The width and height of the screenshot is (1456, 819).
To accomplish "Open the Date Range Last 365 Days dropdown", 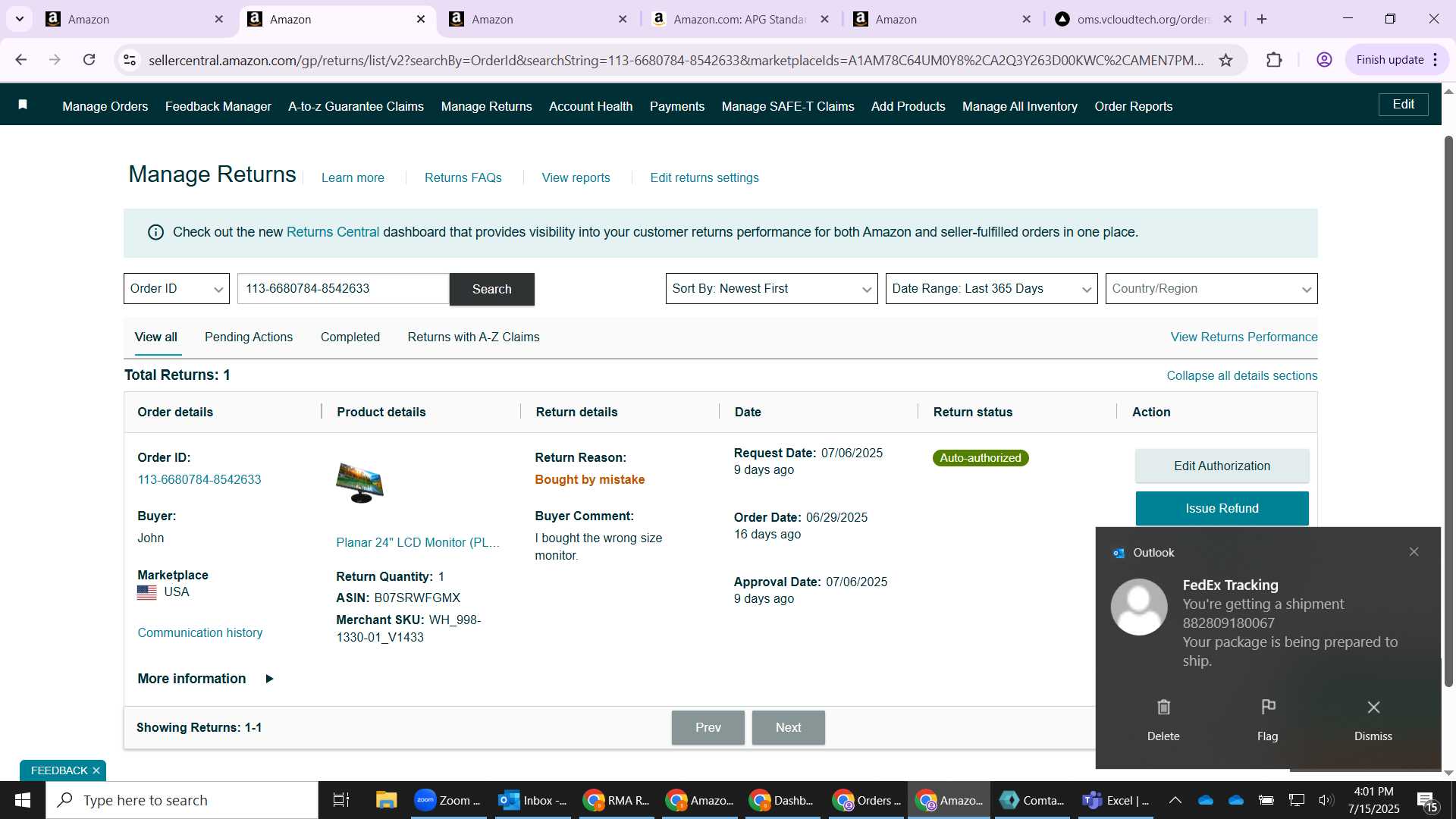I will coord(991,289).
